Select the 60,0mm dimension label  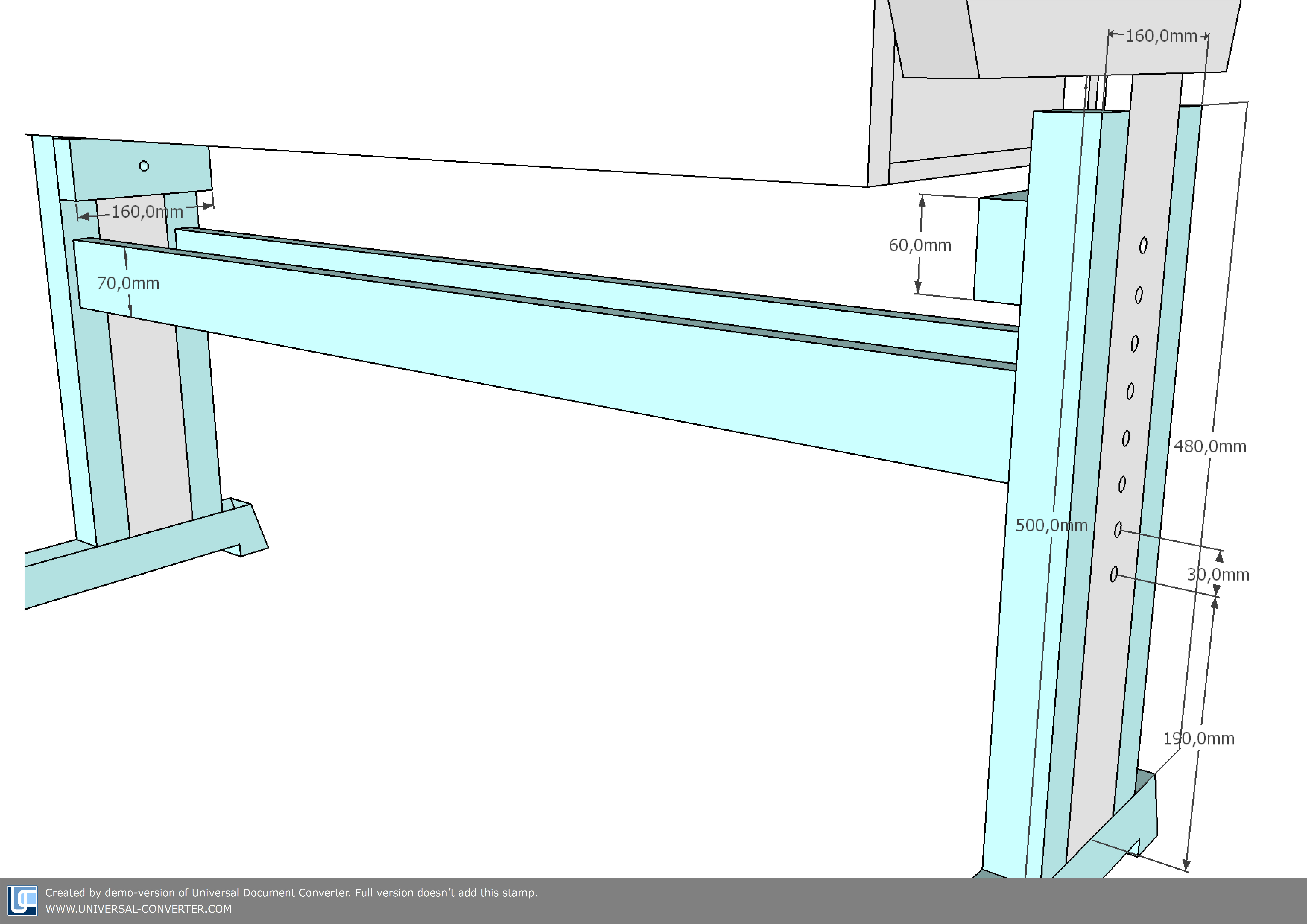pos(920,245)
